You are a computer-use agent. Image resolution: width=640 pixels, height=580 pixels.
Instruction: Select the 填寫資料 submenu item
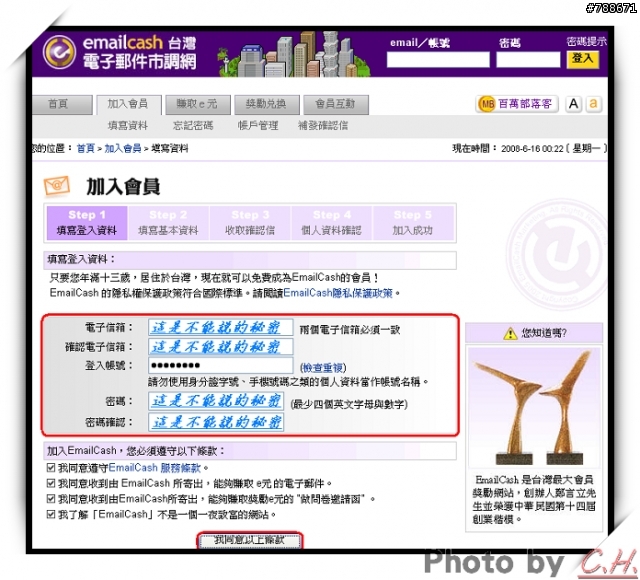(x=128, y=126)
